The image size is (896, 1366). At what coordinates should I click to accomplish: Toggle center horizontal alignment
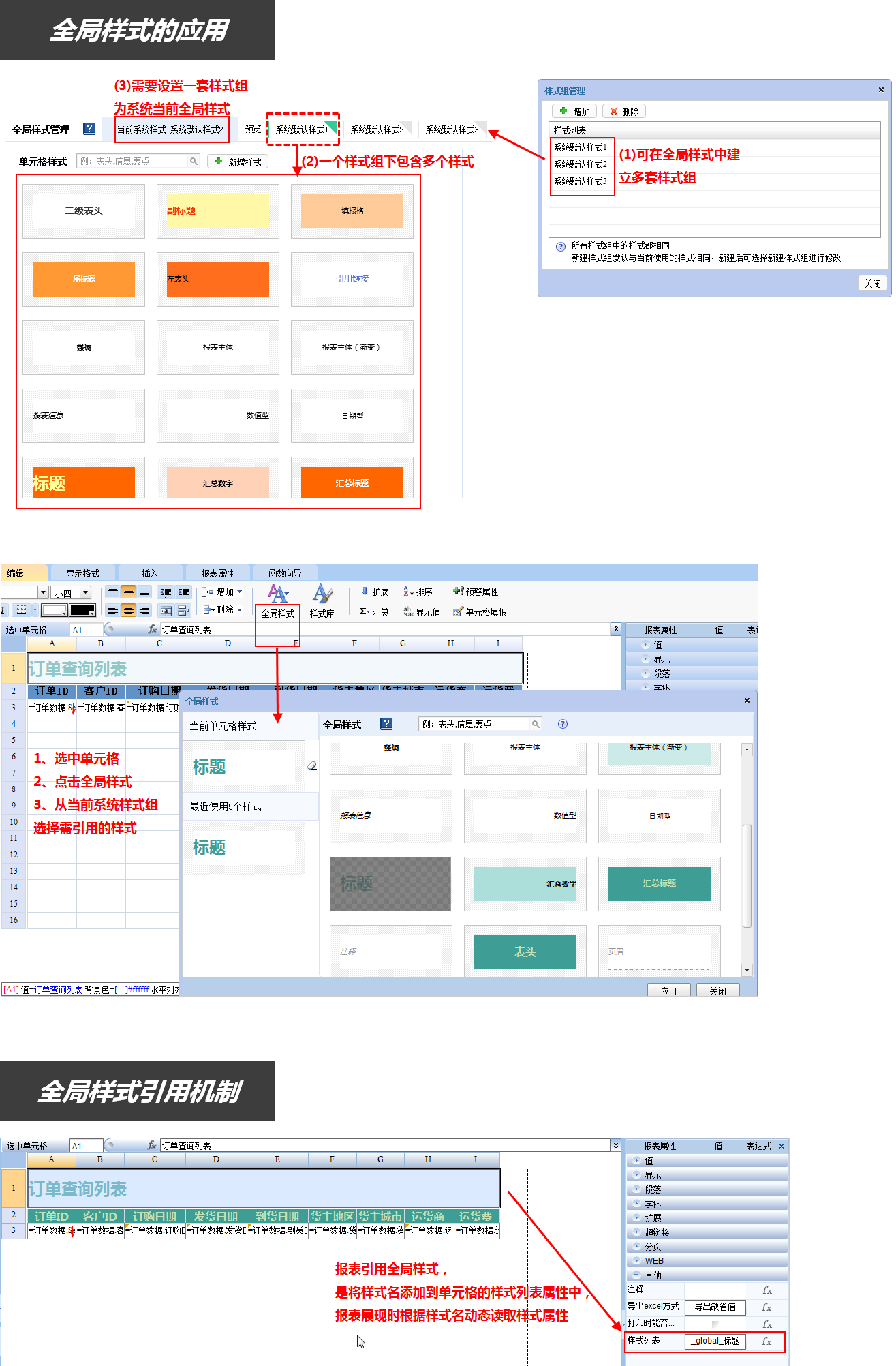click(x=129, y=610)
